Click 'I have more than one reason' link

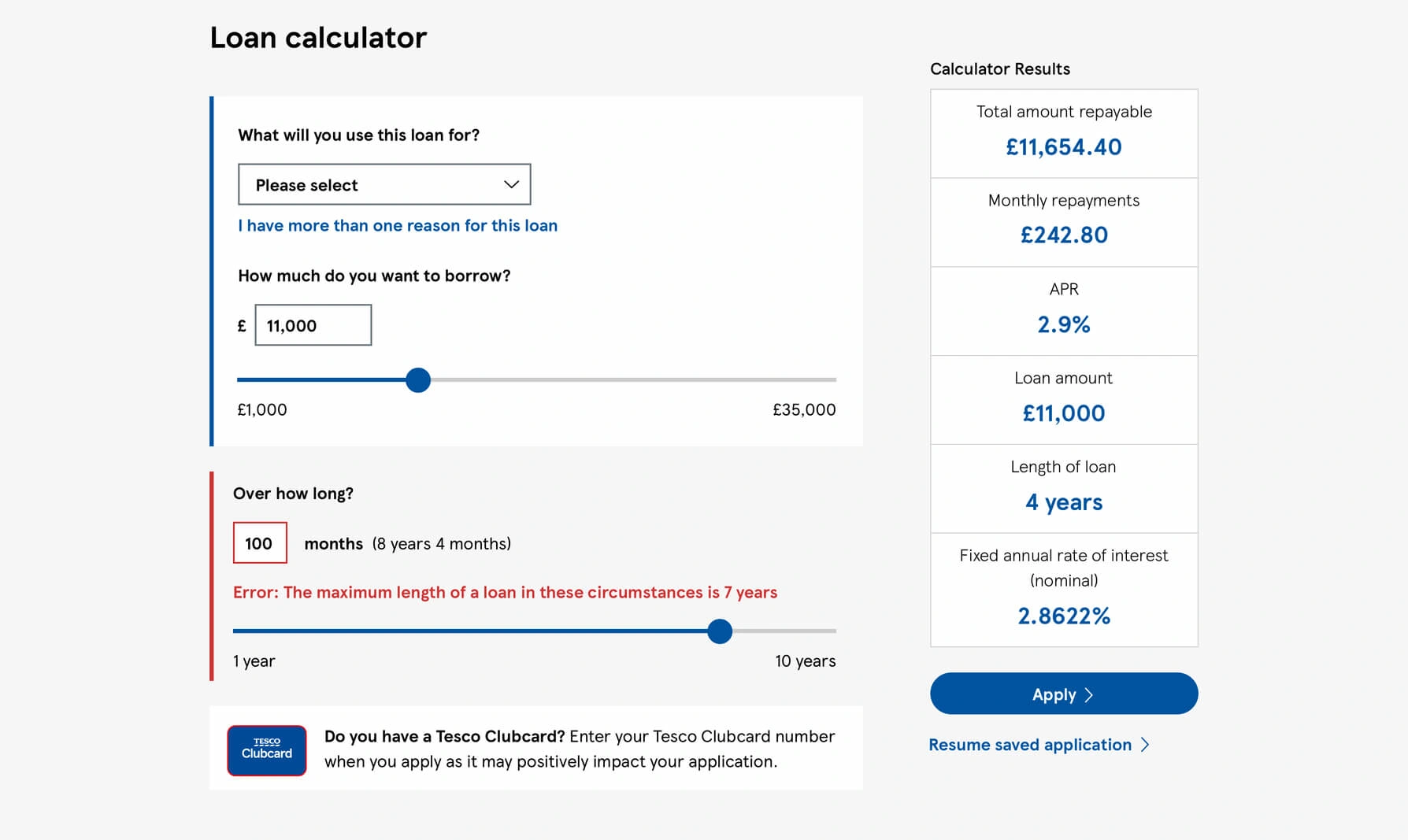tap(398, 225)
